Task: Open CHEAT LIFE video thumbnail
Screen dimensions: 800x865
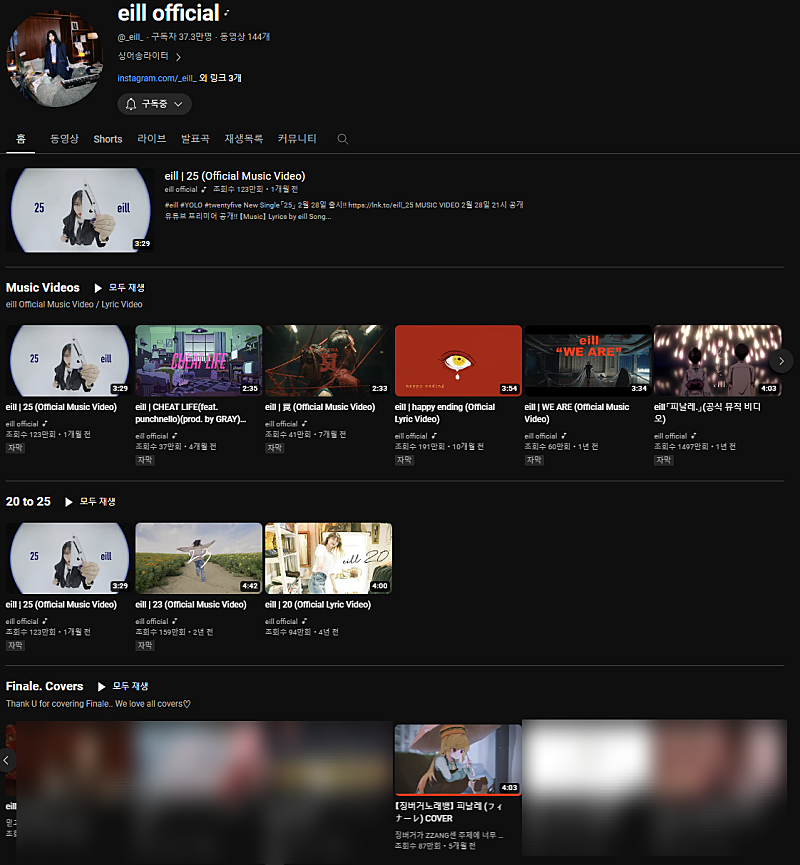Action: 199,360
